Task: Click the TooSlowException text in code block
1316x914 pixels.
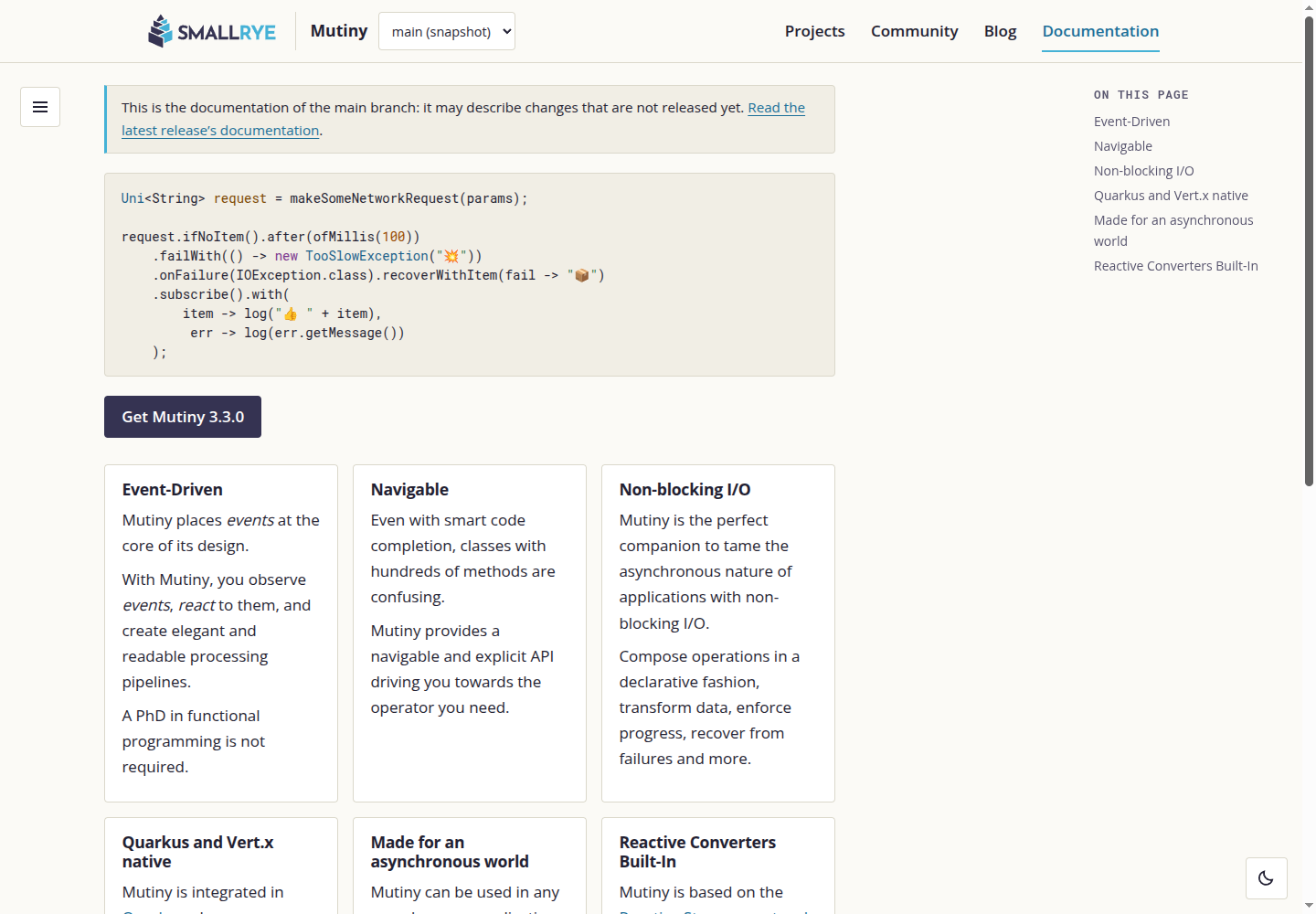Action: 366,256
